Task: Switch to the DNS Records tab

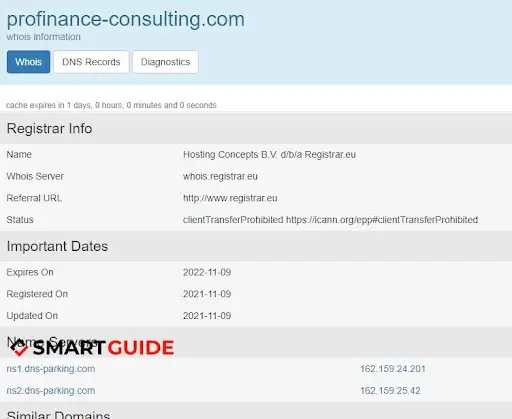Action: (x=91, y=62)
